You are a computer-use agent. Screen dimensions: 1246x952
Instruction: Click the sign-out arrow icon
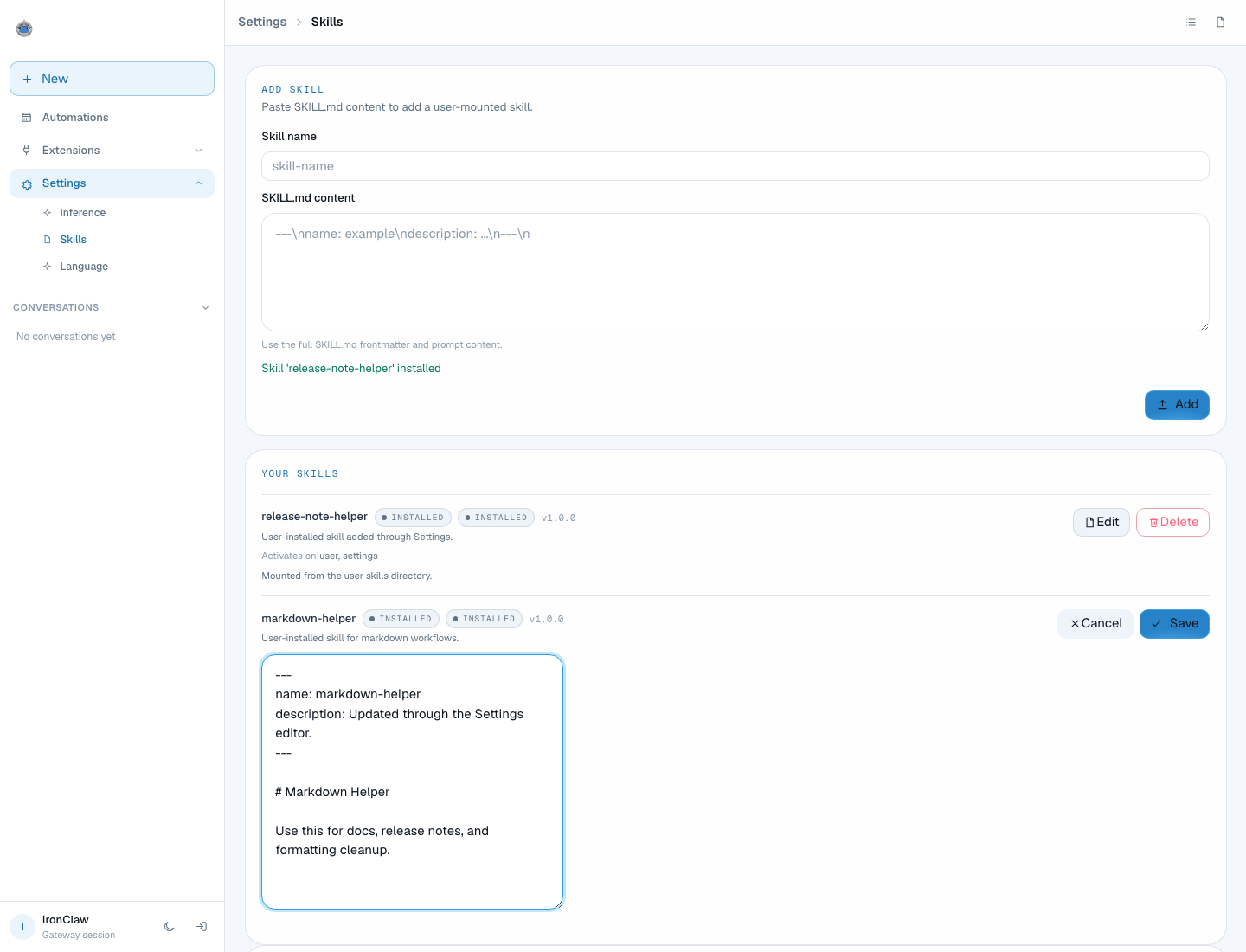tap(202, 927)
